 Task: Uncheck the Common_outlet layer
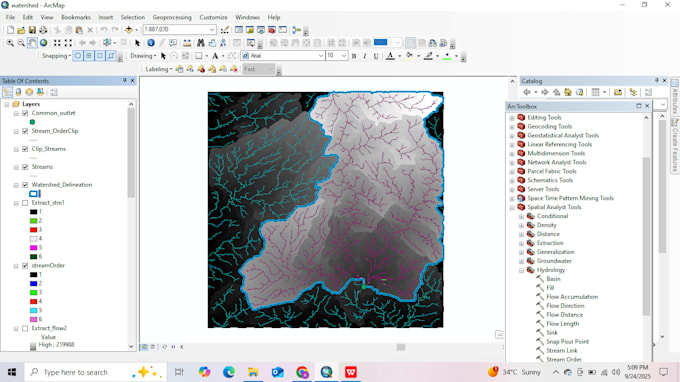tap(25, 113)
